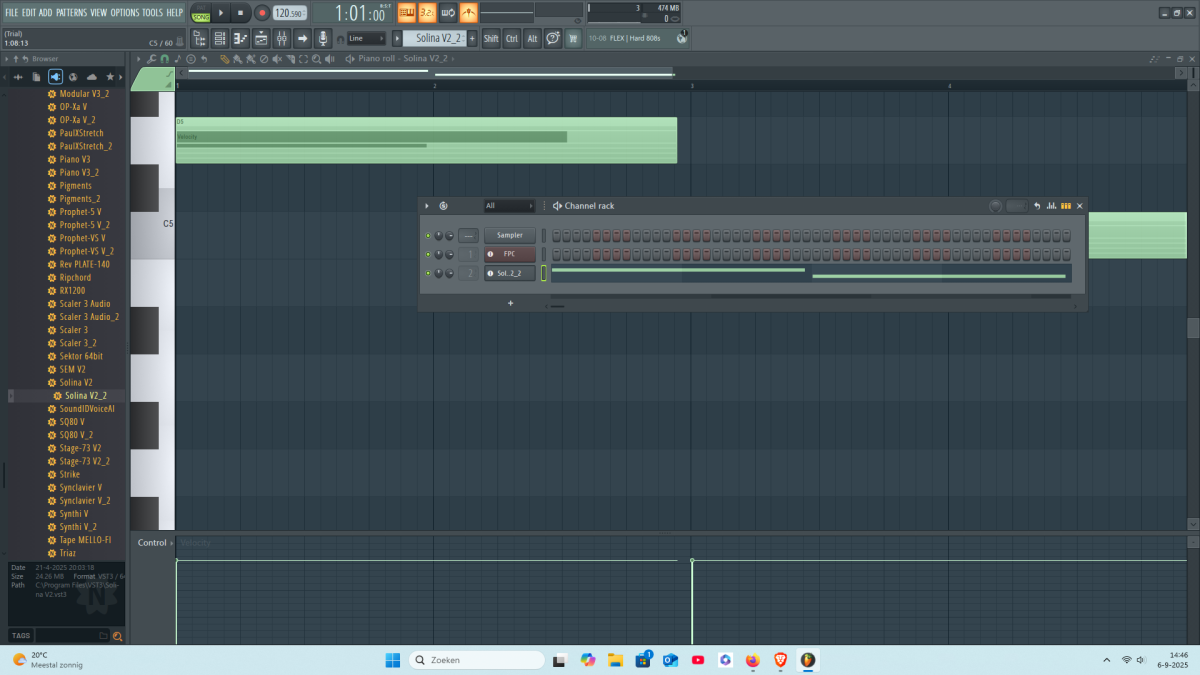Toggle the loop recording icon
Screen dimensions: 1200x675
coord(448,12)
